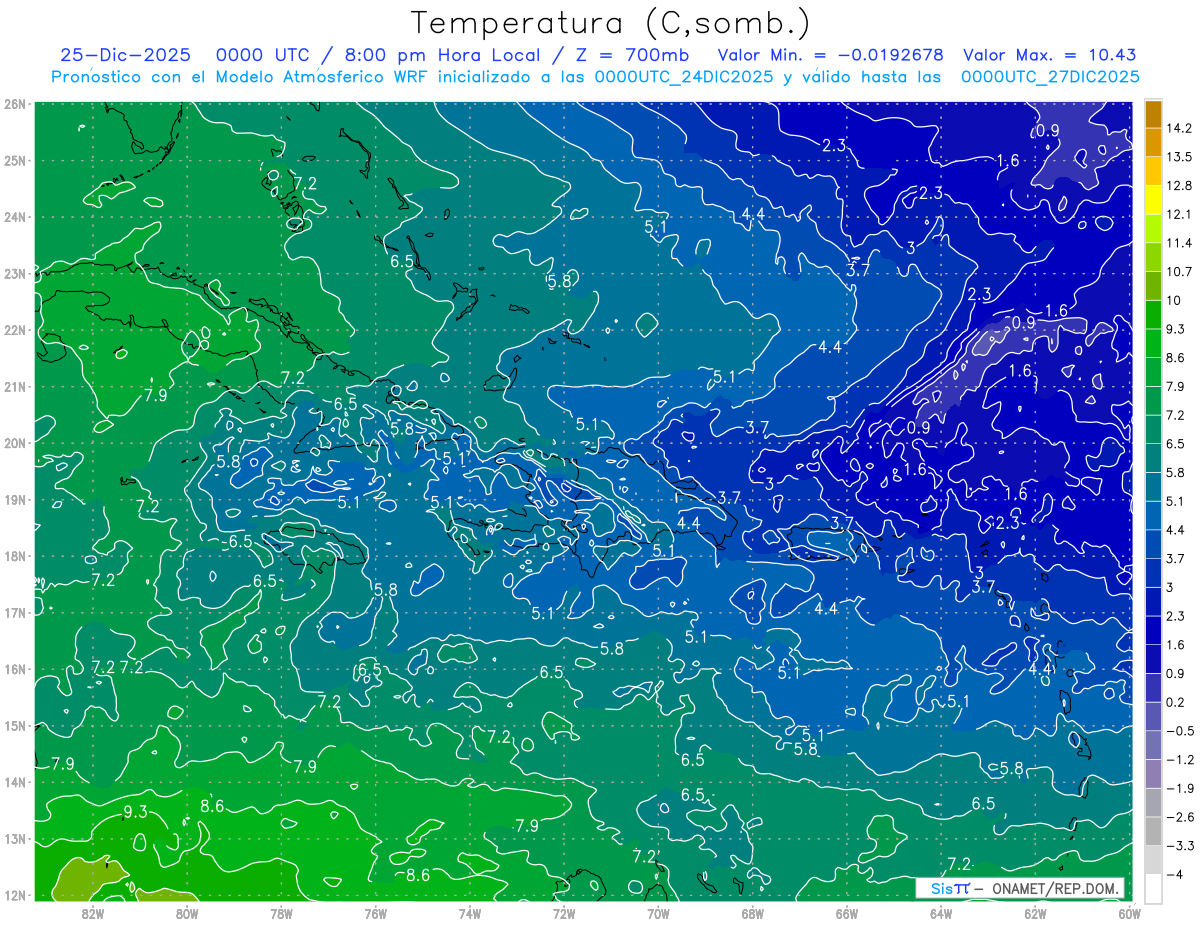Click the colorbar label 11.4
1200x927 pixels.
1179,243
